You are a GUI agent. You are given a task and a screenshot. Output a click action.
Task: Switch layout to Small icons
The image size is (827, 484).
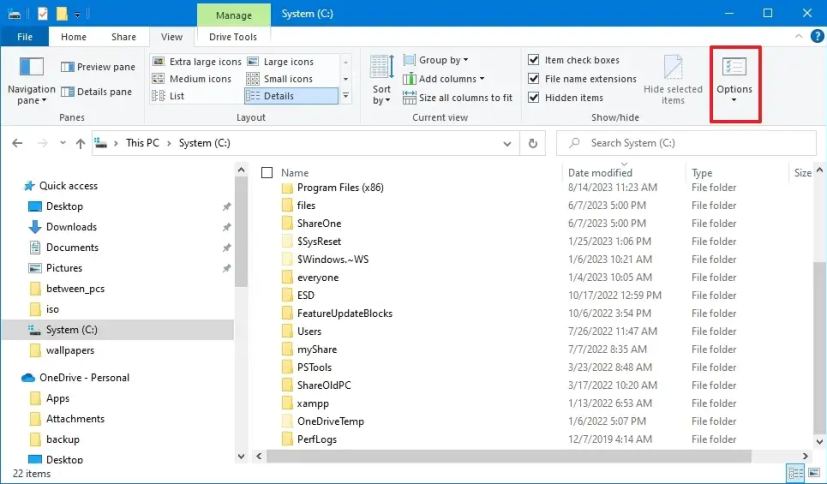[280, 79]
